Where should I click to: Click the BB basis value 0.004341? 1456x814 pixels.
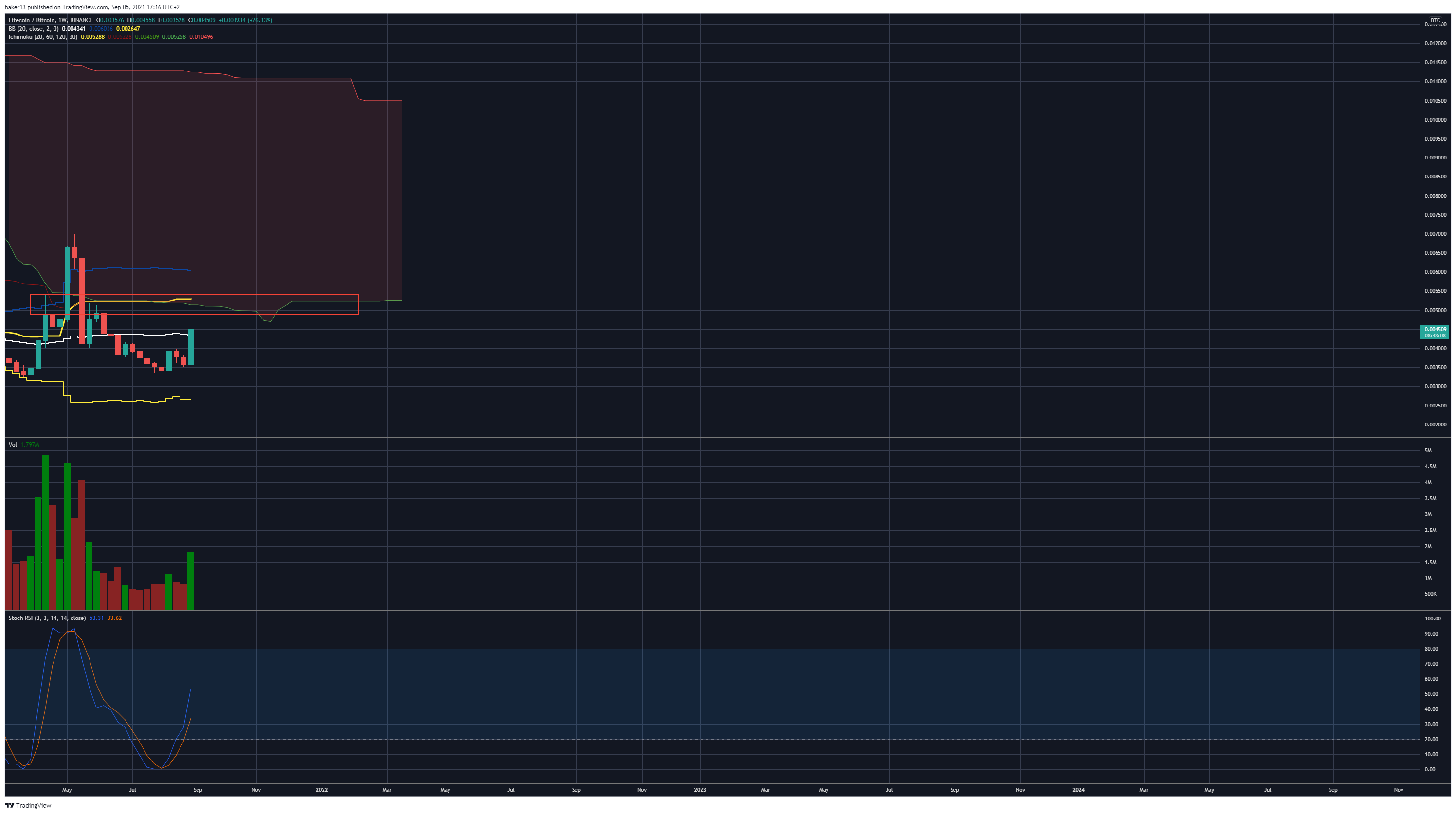pyautogui.click(x=74, y=28)
